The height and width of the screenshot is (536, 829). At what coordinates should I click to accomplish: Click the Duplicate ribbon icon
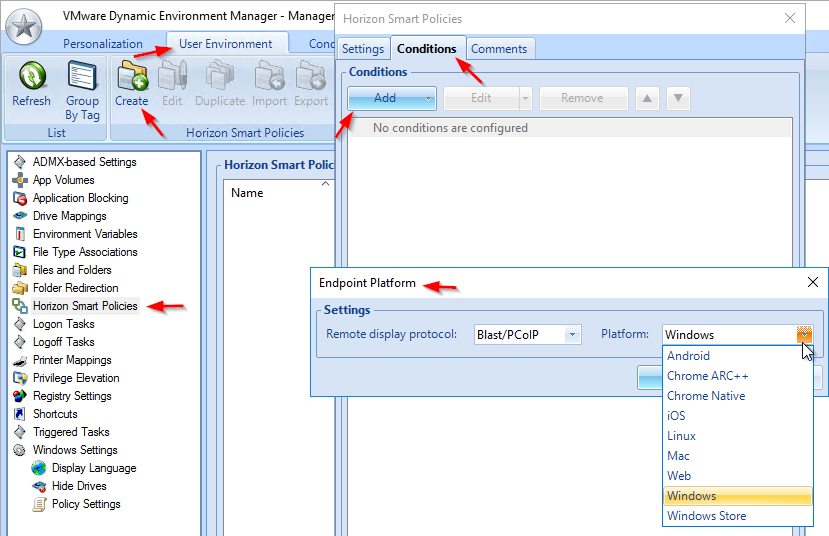219,75
